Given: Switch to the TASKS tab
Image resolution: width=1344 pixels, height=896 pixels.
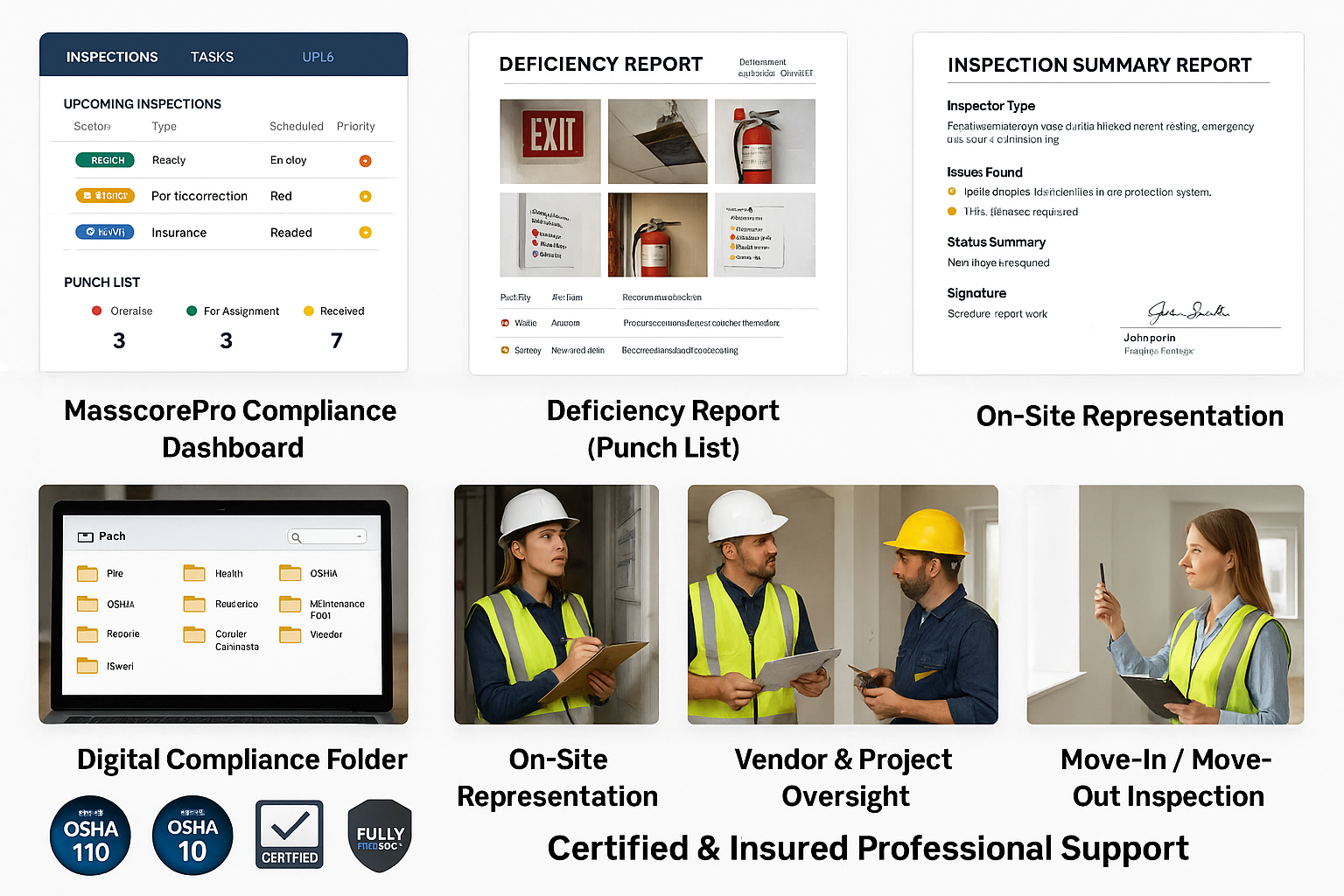Looking at the screenshot, I should point(212,56).
